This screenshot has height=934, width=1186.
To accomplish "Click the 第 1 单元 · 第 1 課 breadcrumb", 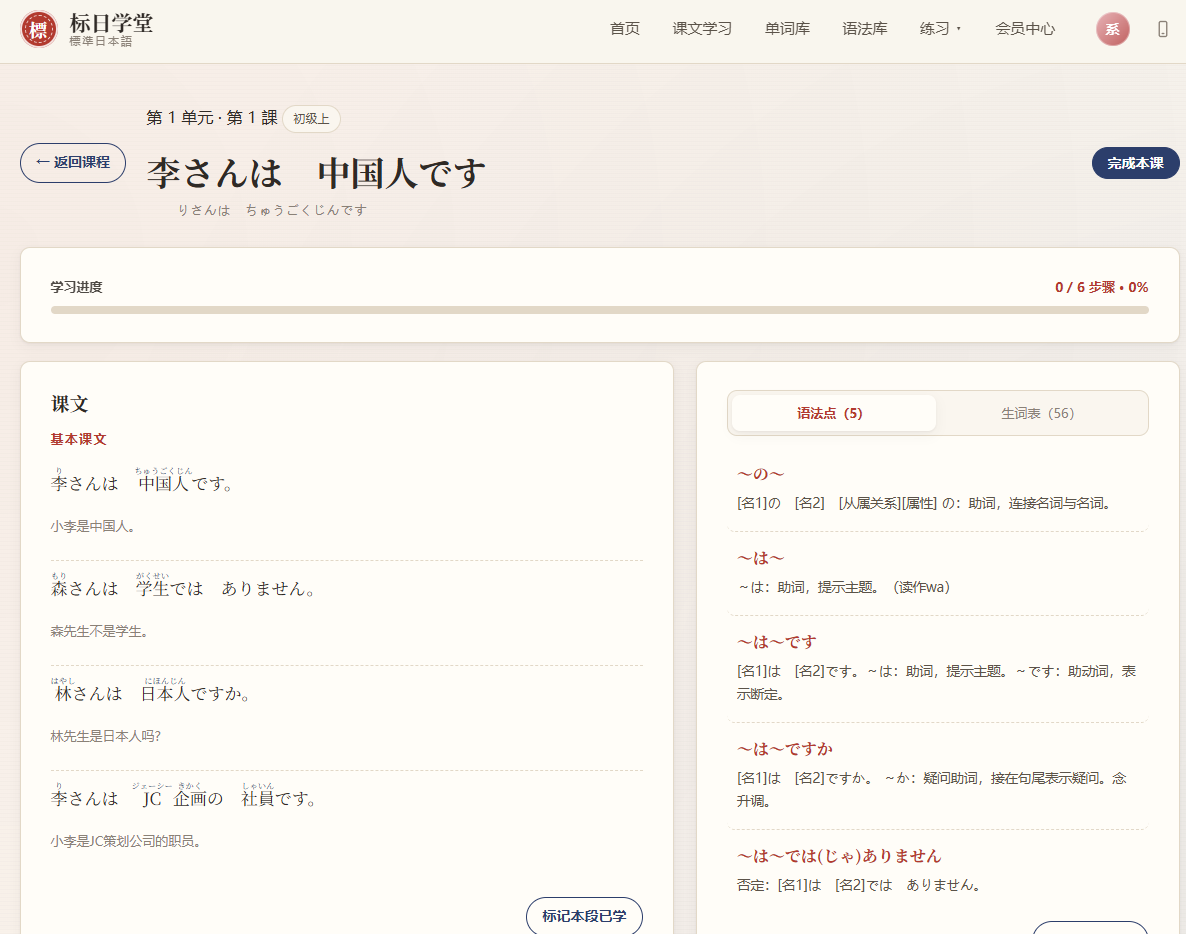I will (212, 118).
